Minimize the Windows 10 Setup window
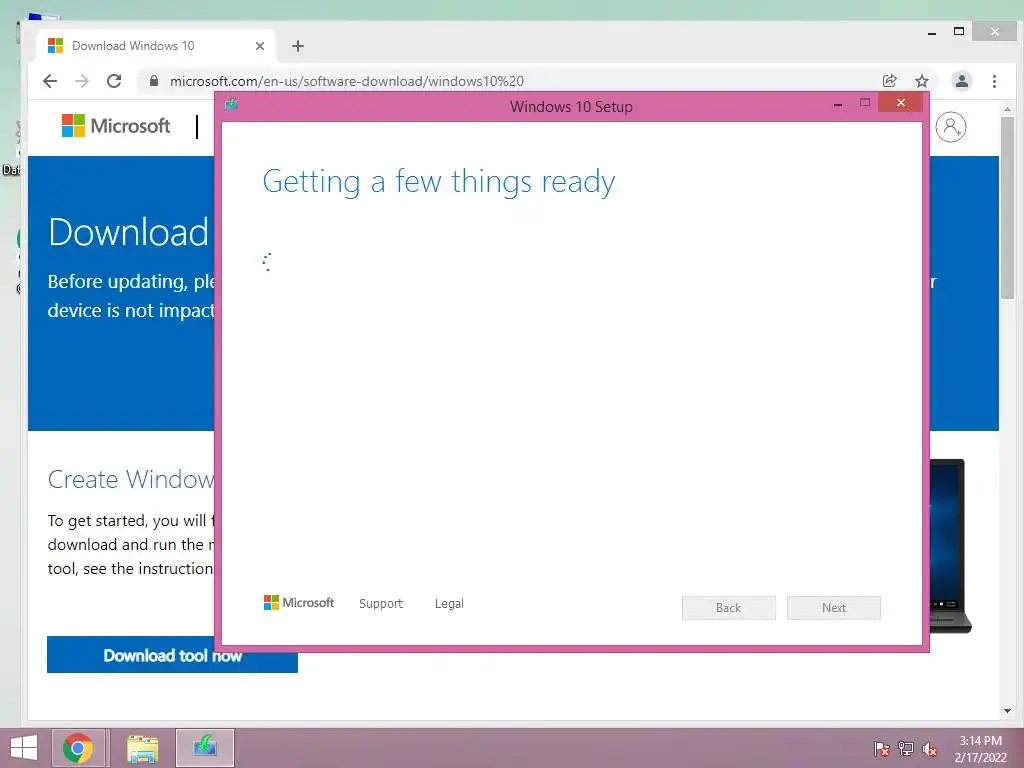The image size is (1024, 768). tap(838, 103)
